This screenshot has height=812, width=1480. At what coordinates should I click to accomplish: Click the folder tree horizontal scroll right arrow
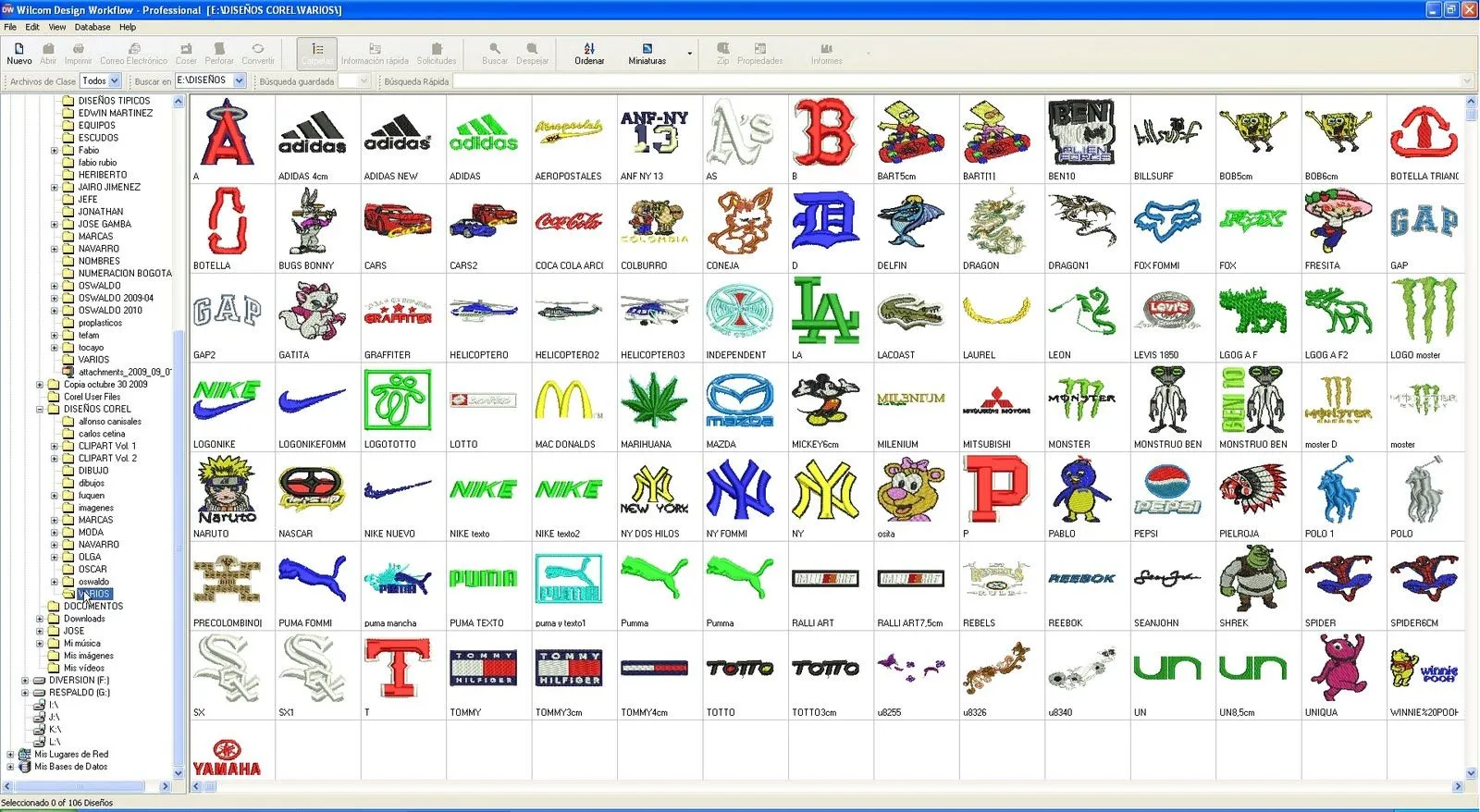point(166,786)
